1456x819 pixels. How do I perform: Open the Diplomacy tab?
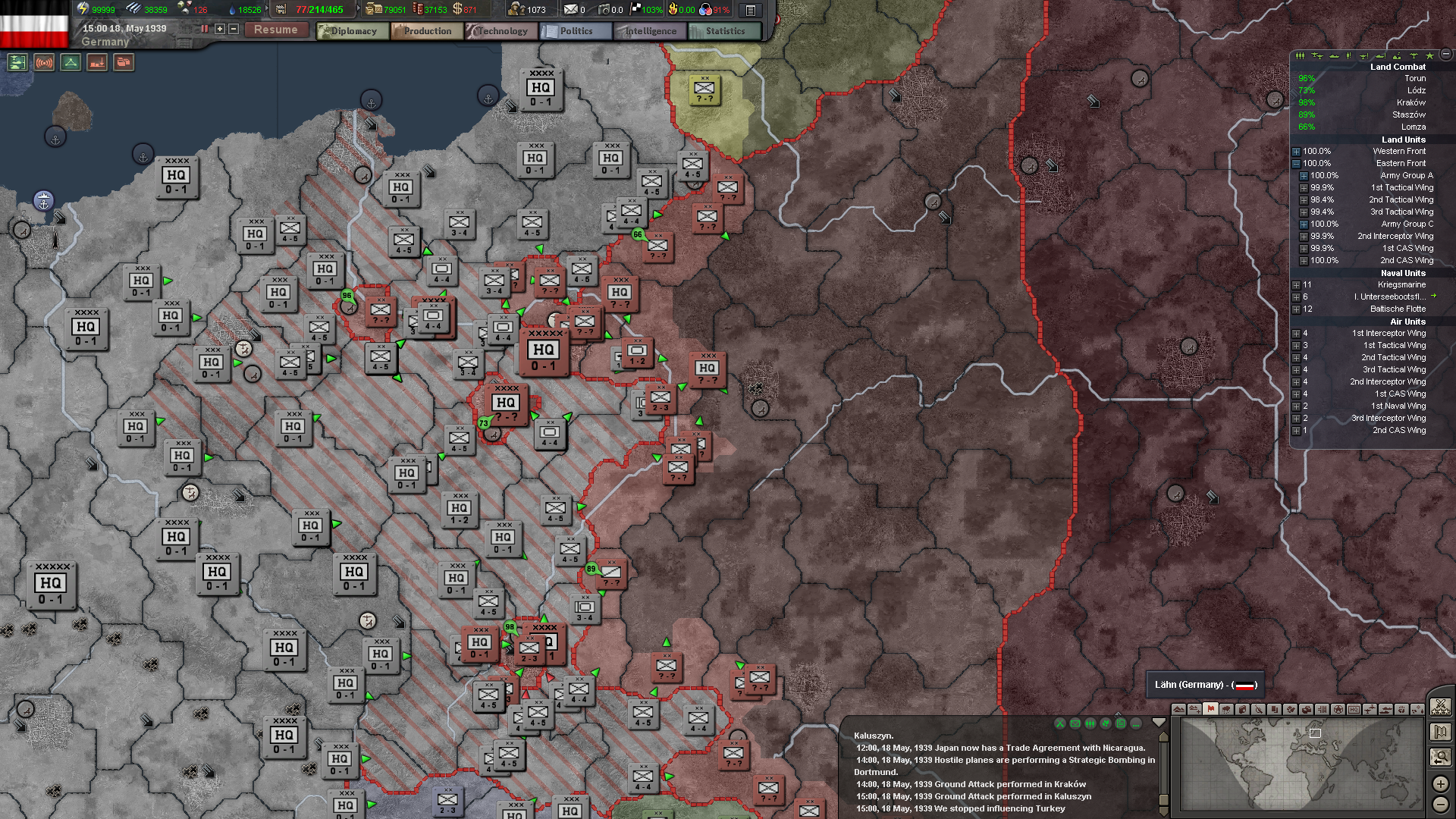352,31
